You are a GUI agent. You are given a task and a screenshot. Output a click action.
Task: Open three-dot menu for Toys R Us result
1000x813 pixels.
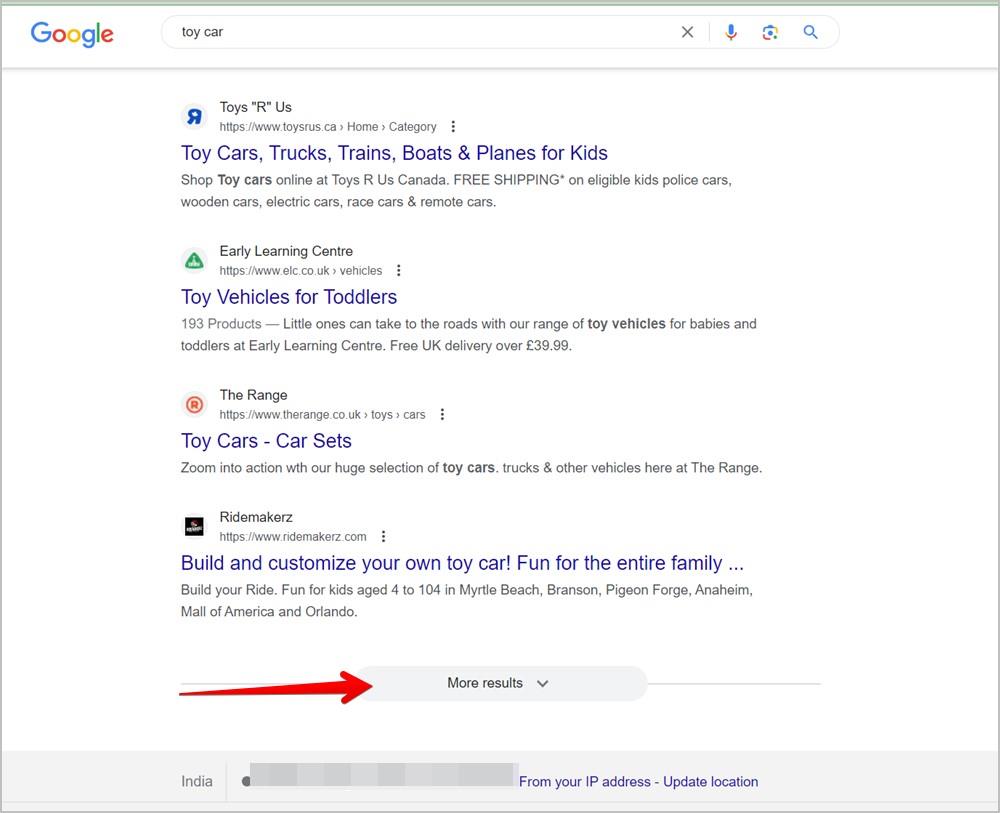453,126
